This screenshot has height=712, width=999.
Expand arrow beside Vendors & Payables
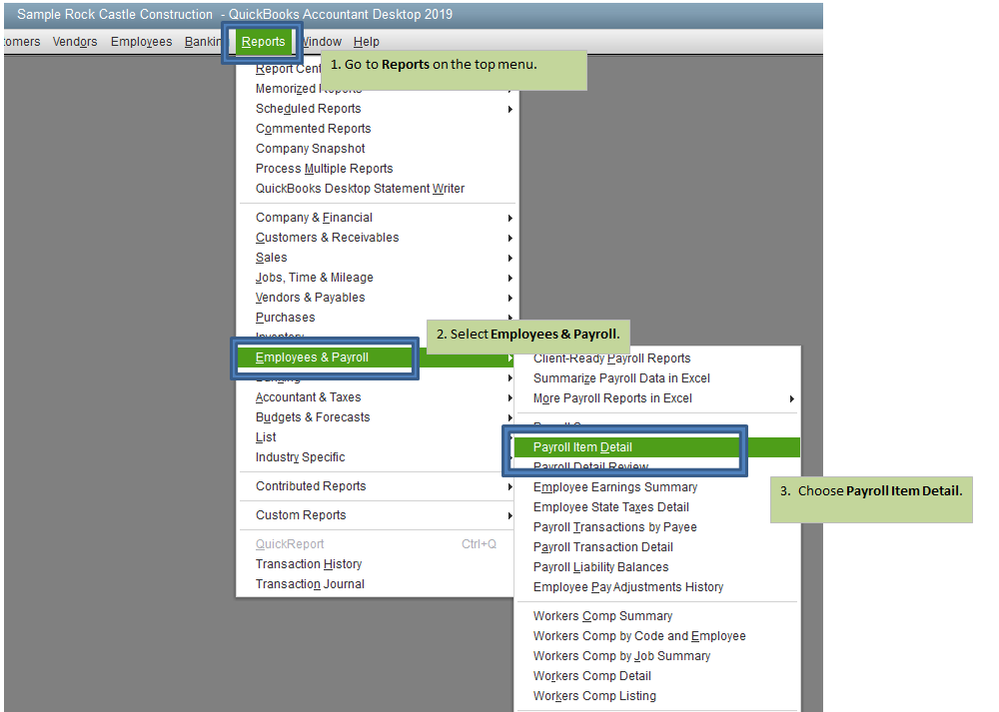[x=510, y=298]
